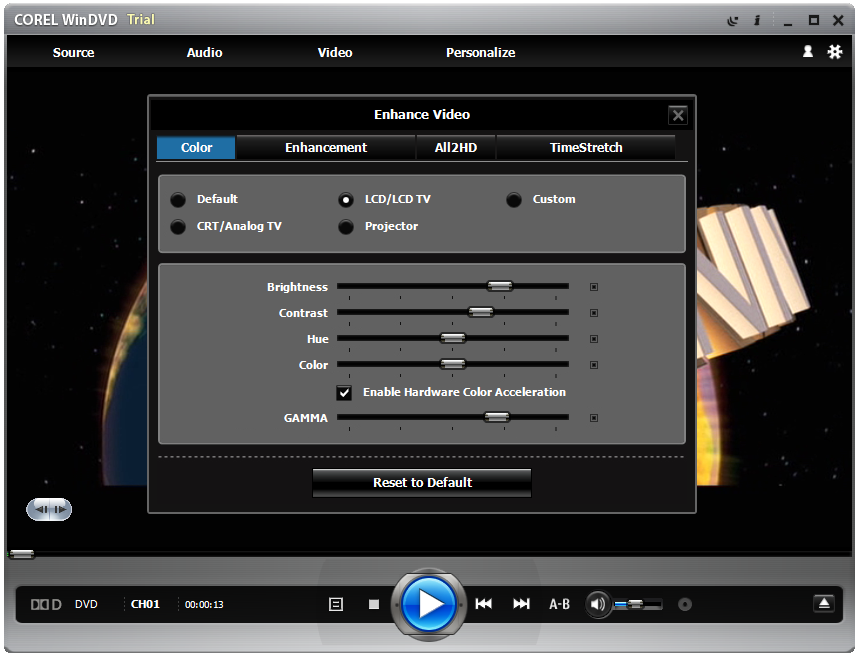Image resolution: width=857 pixels, height=655 pixels.
Task: Minimize the WinDVD window
Action: 788,22
